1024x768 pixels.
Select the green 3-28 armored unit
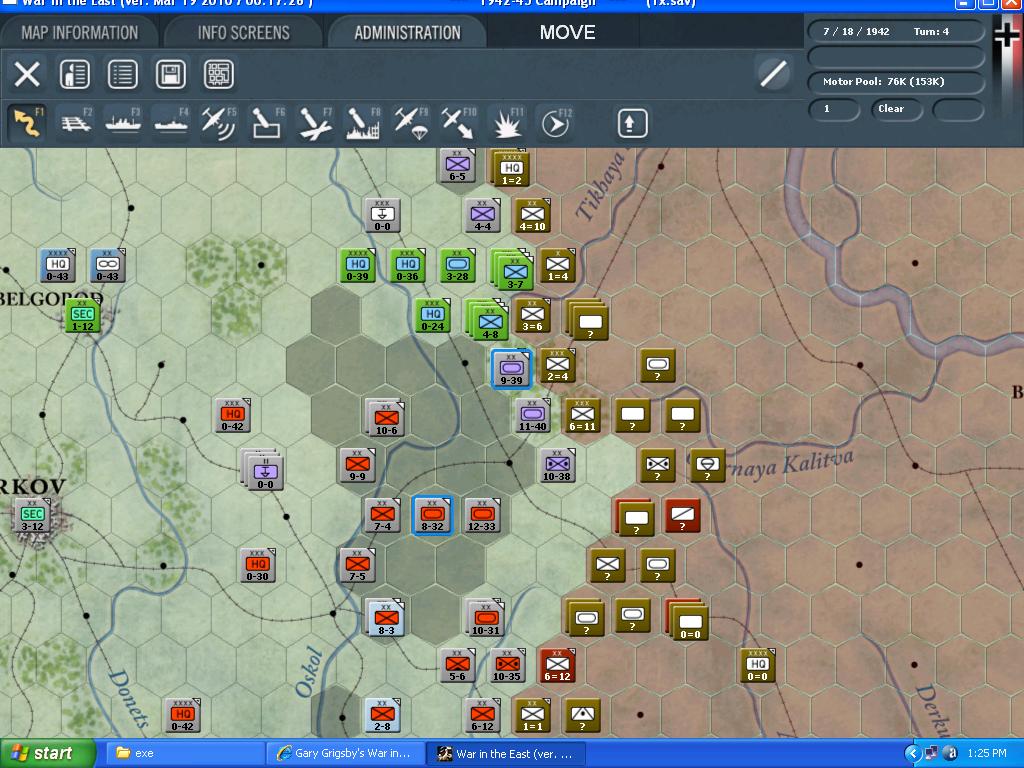click(x=457, y=265)
